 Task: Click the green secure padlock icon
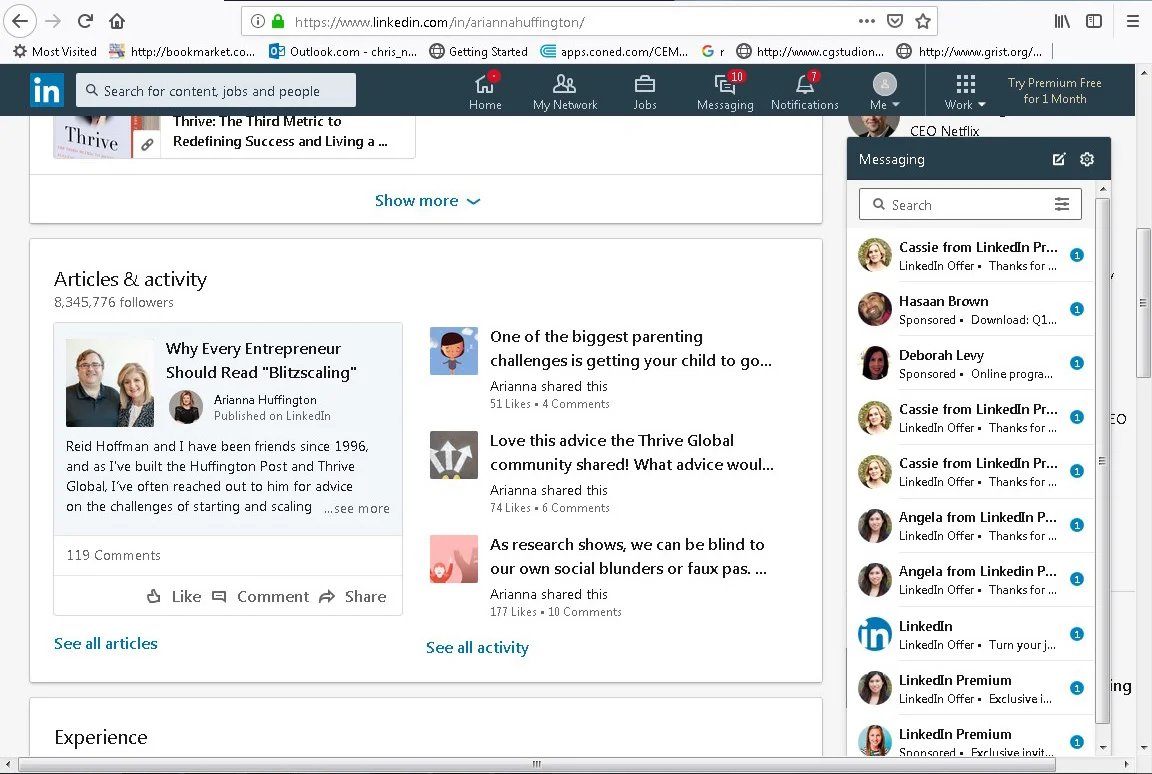tap(278, 21)
